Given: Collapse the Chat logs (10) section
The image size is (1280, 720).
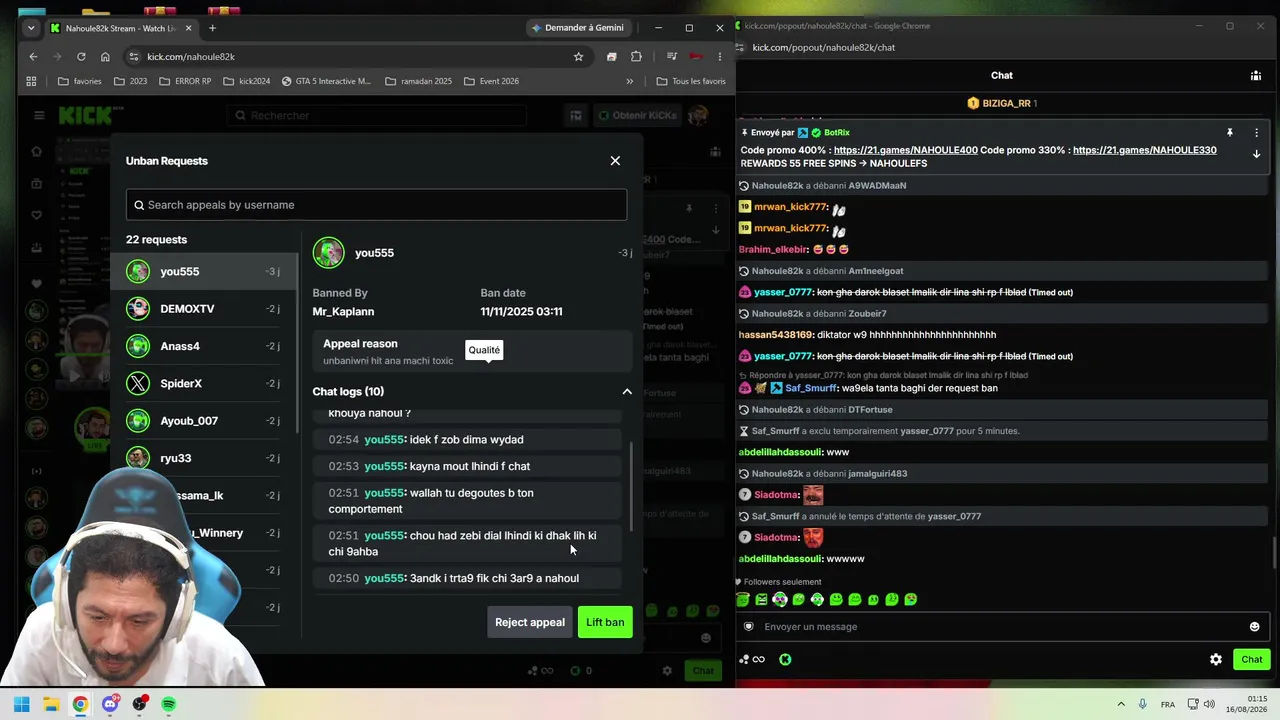Looking at the screenshot, I should (627, 392).
